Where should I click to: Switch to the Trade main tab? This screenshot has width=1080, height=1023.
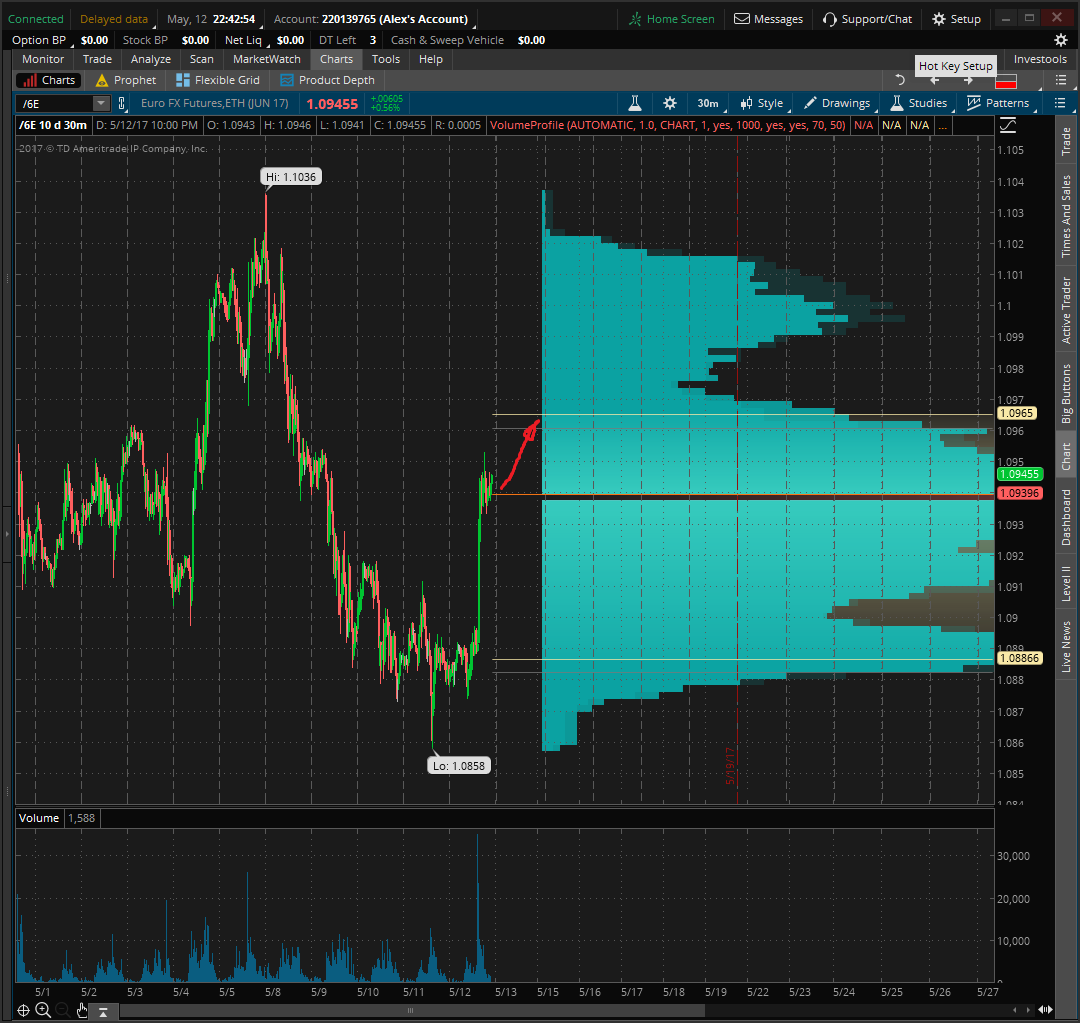pos(97,59)
